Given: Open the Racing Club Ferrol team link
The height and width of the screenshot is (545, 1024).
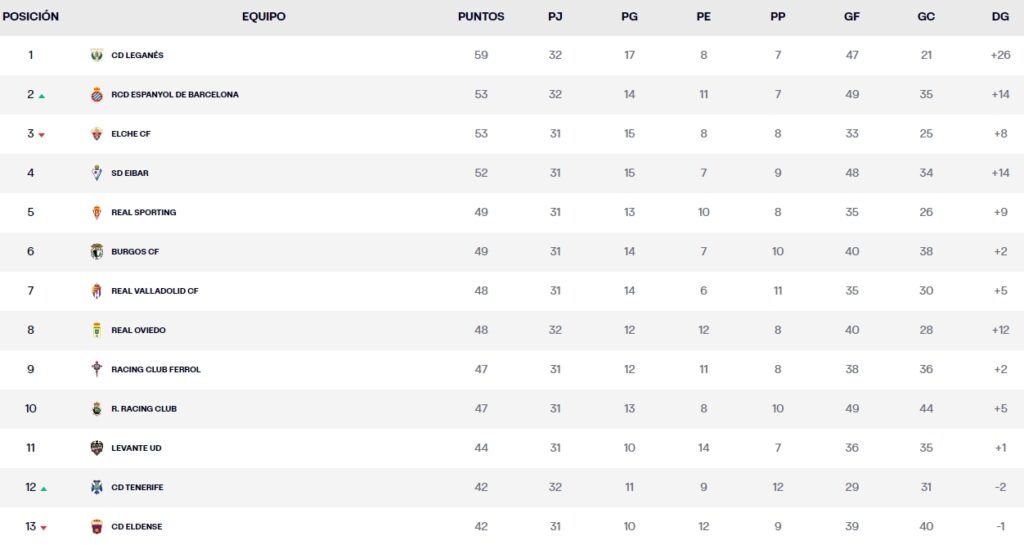Looking at the screenshot, I should 156,370.
